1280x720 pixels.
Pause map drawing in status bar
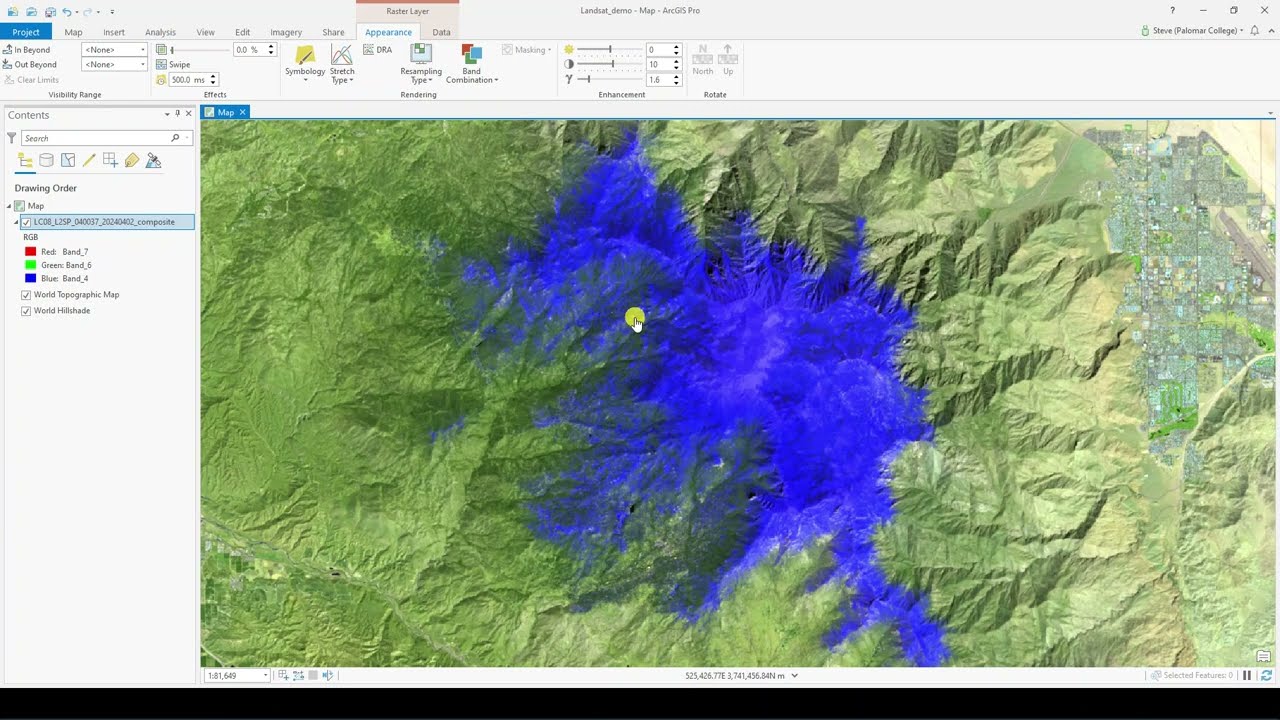click(1247, 675)
